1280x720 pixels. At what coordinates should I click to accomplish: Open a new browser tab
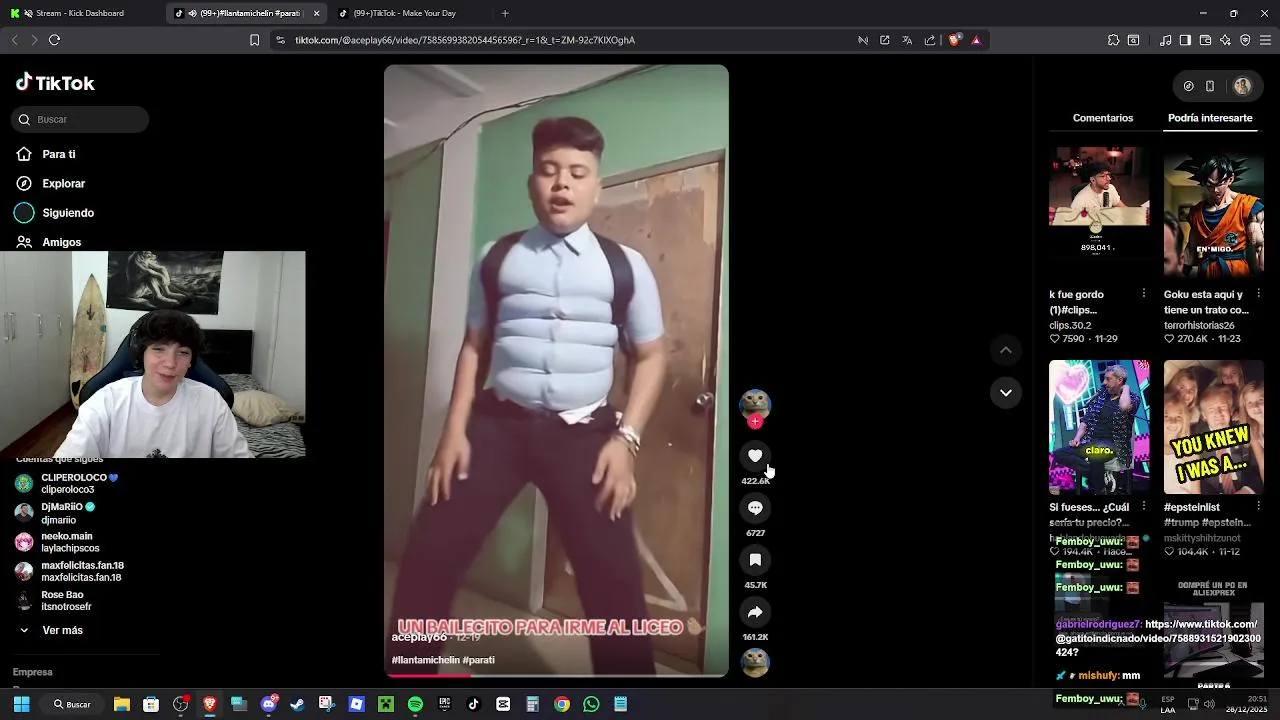pyautogui.click(x=505, y=13)
